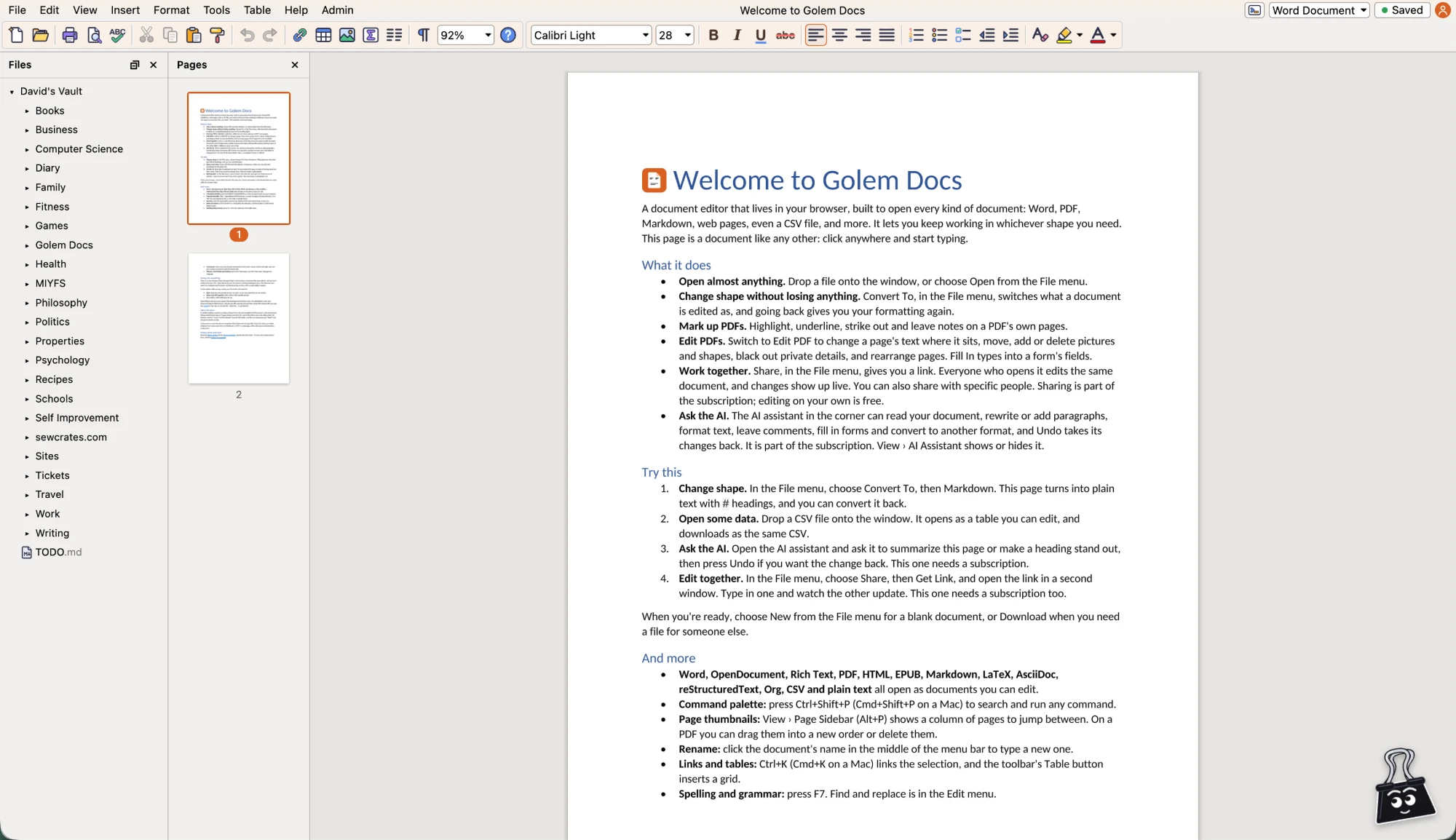This screenshot has height=840, width=1456.
Task: Open the user account avatar icon
Action: (x=1442, y=10)
